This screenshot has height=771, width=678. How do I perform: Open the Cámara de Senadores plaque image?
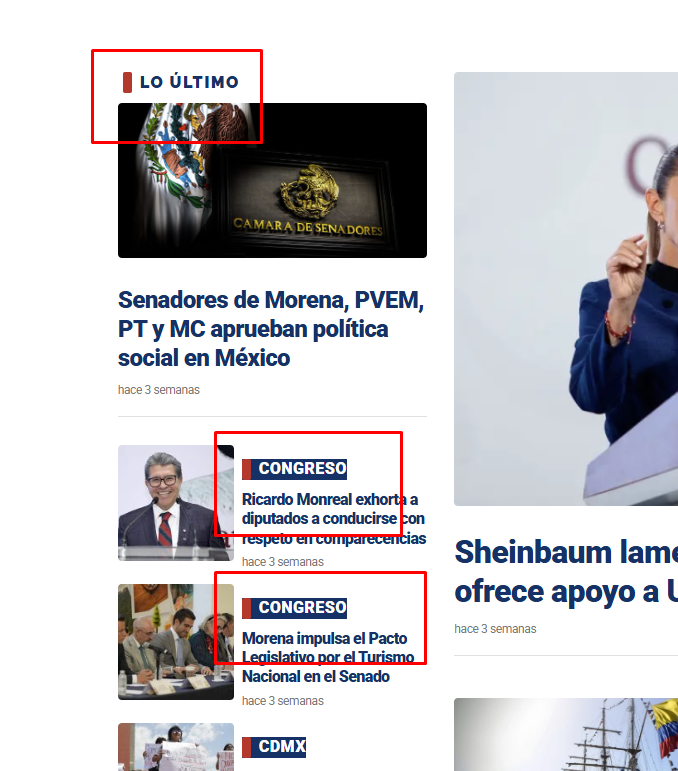tap(272, 180)
